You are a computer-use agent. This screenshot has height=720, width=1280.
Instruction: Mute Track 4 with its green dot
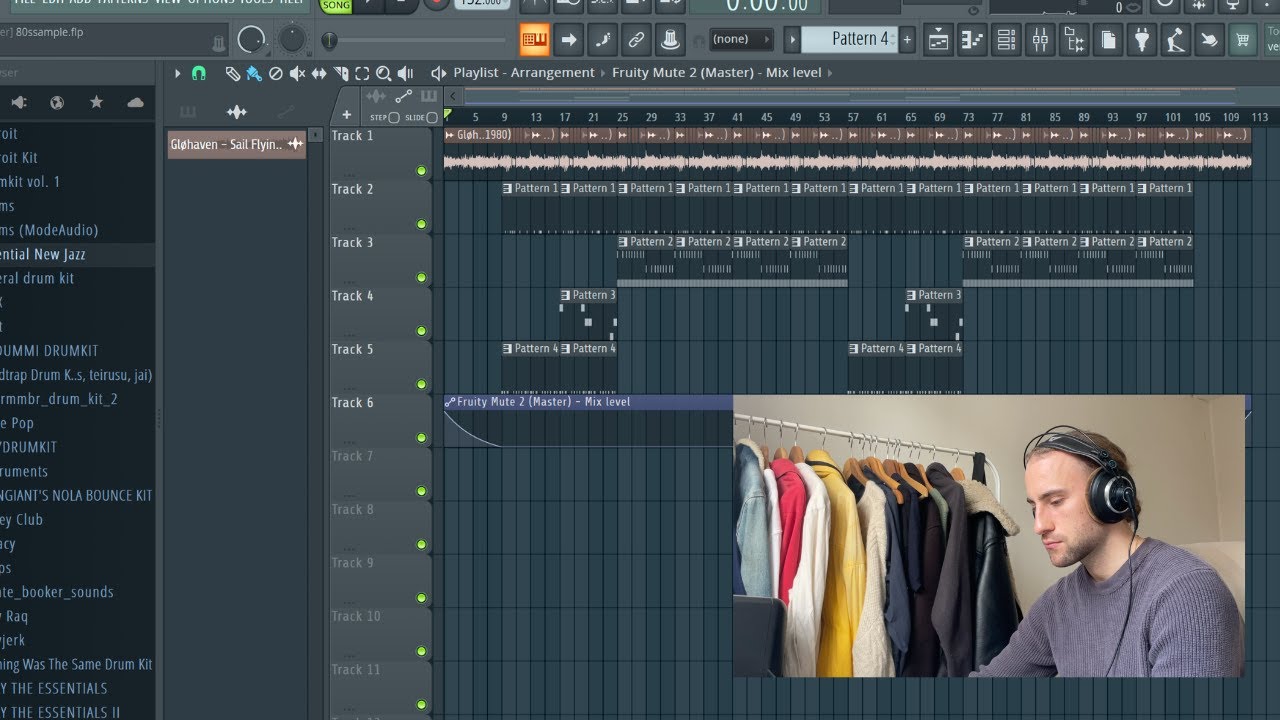click(x=421, y=331)
